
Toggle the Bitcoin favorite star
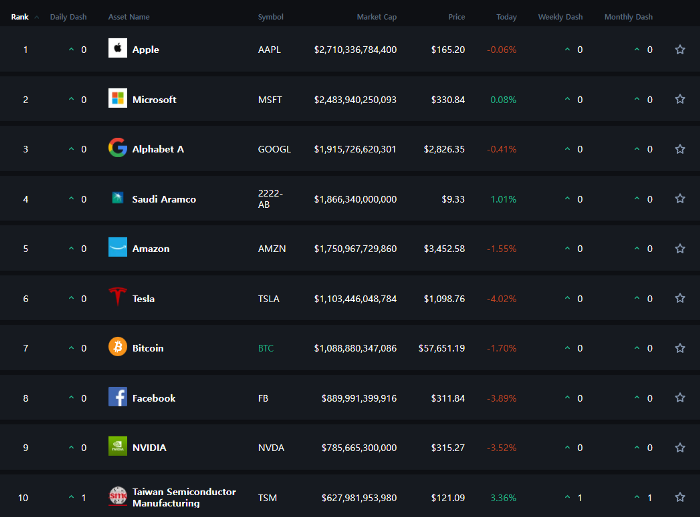pyautogui.click(x=680, y=348)
